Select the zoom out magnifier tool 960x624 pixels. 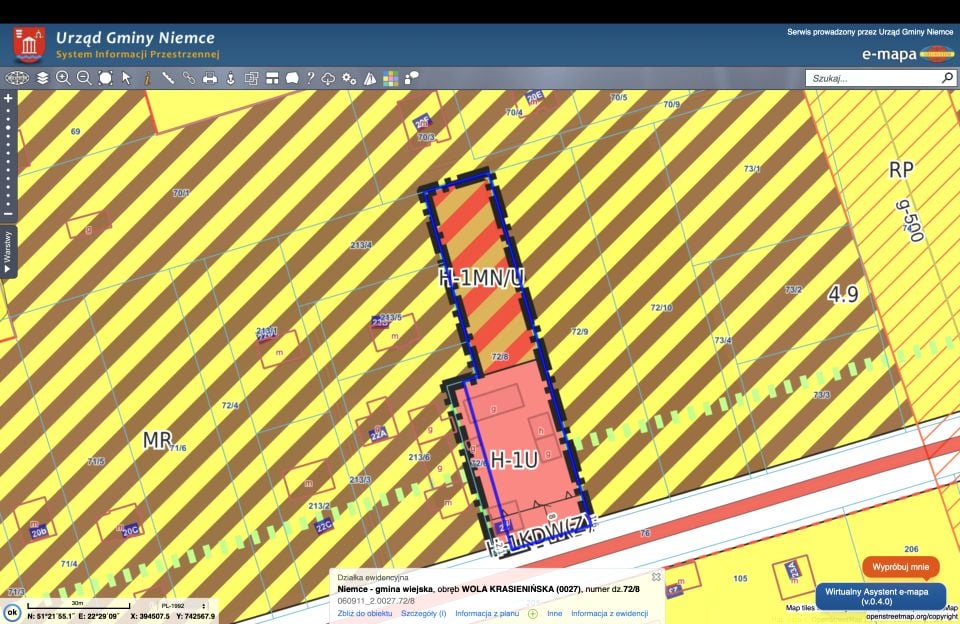(x=84, y=78)
